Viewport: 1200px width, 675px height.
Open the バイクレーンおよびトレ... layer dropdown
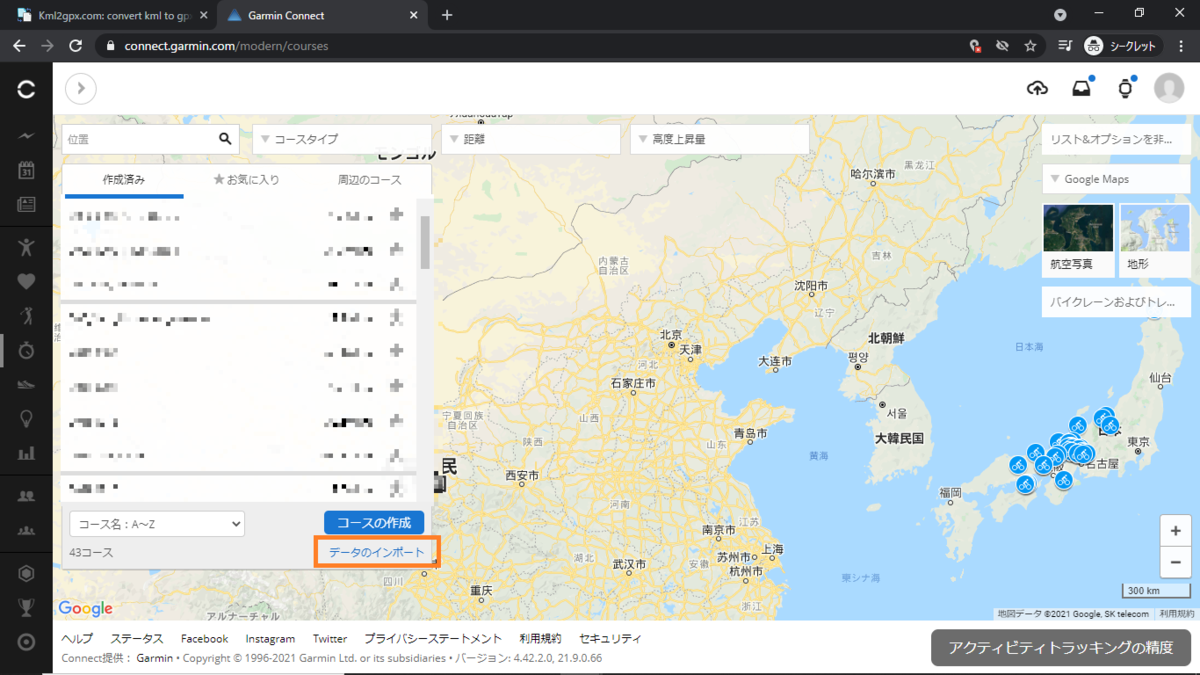pyautogui.click(x=1117, y=302)
